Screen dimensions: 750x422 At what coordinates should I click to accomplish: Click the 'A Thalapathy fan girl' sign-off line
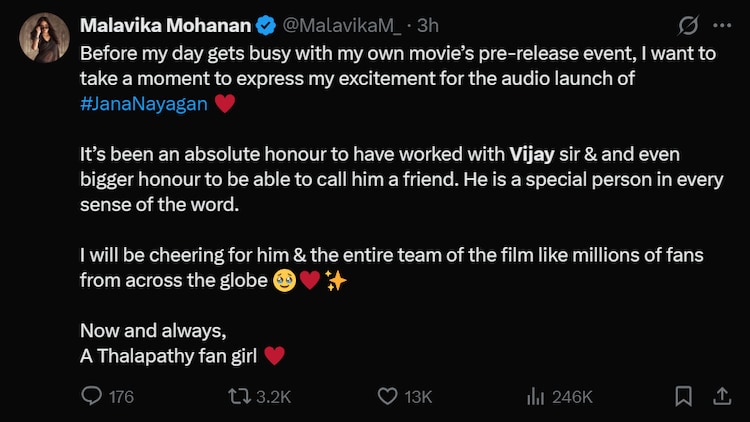tap(172, 354)
